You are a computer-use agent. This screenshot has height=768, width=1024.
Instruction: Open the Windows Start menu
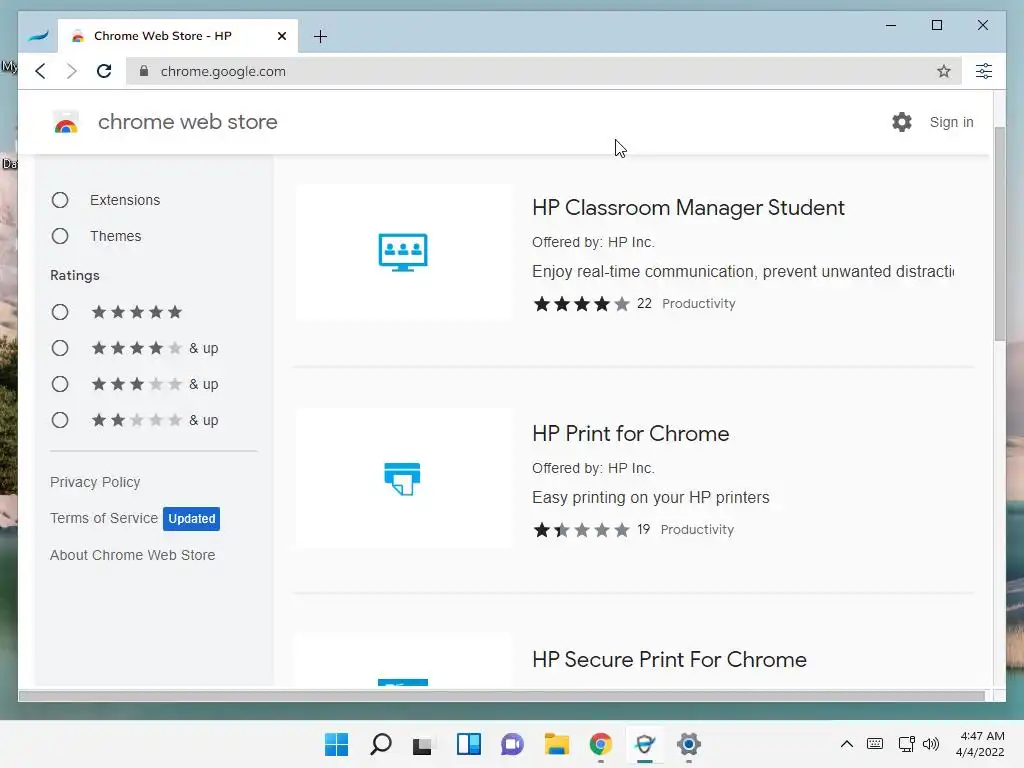[336, 744]
